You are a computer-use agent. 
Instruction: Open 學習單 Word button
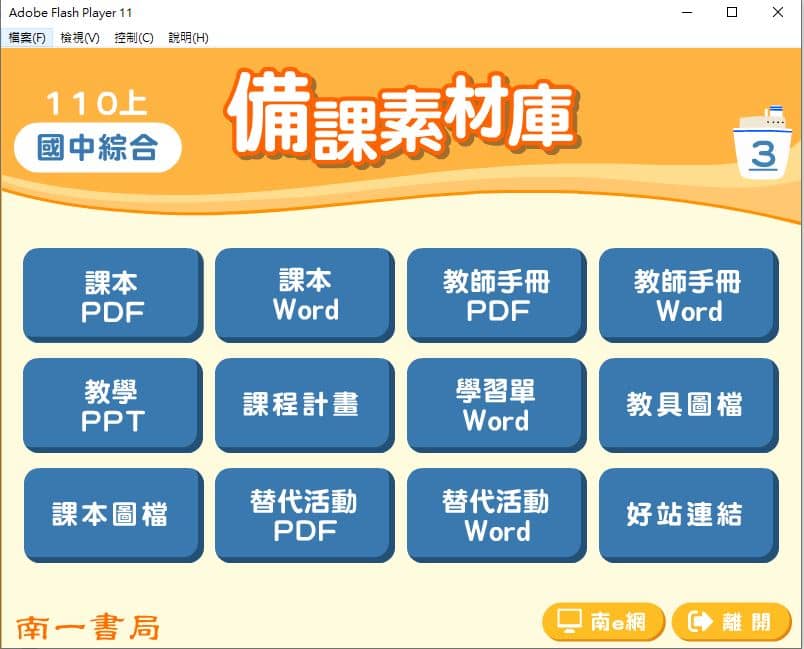(496, 405)
